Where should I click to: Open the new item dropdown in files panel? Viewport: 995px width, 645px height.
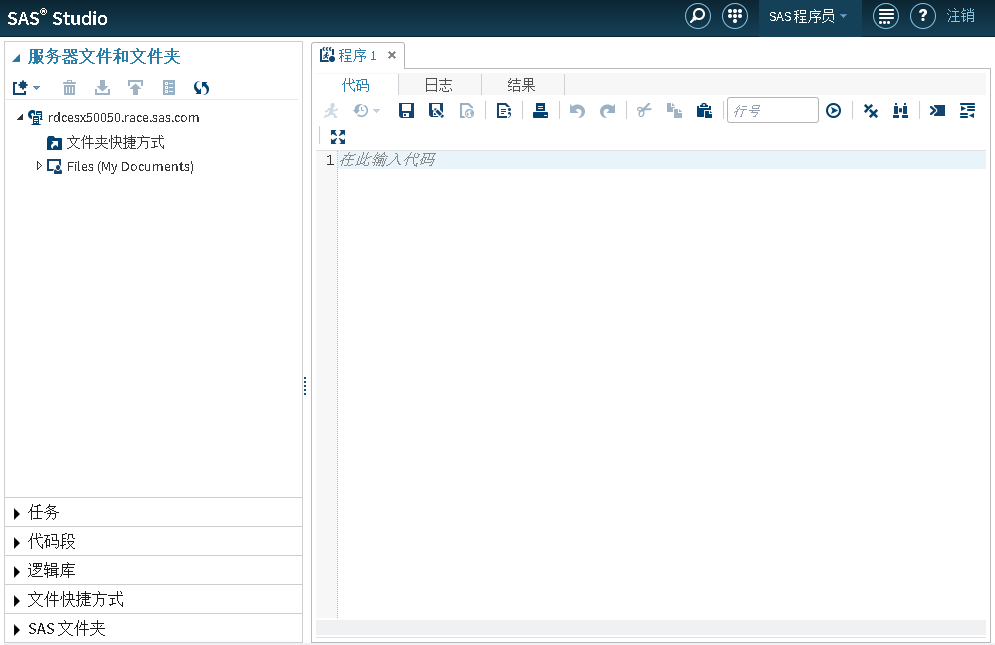[x=26, y=88]
